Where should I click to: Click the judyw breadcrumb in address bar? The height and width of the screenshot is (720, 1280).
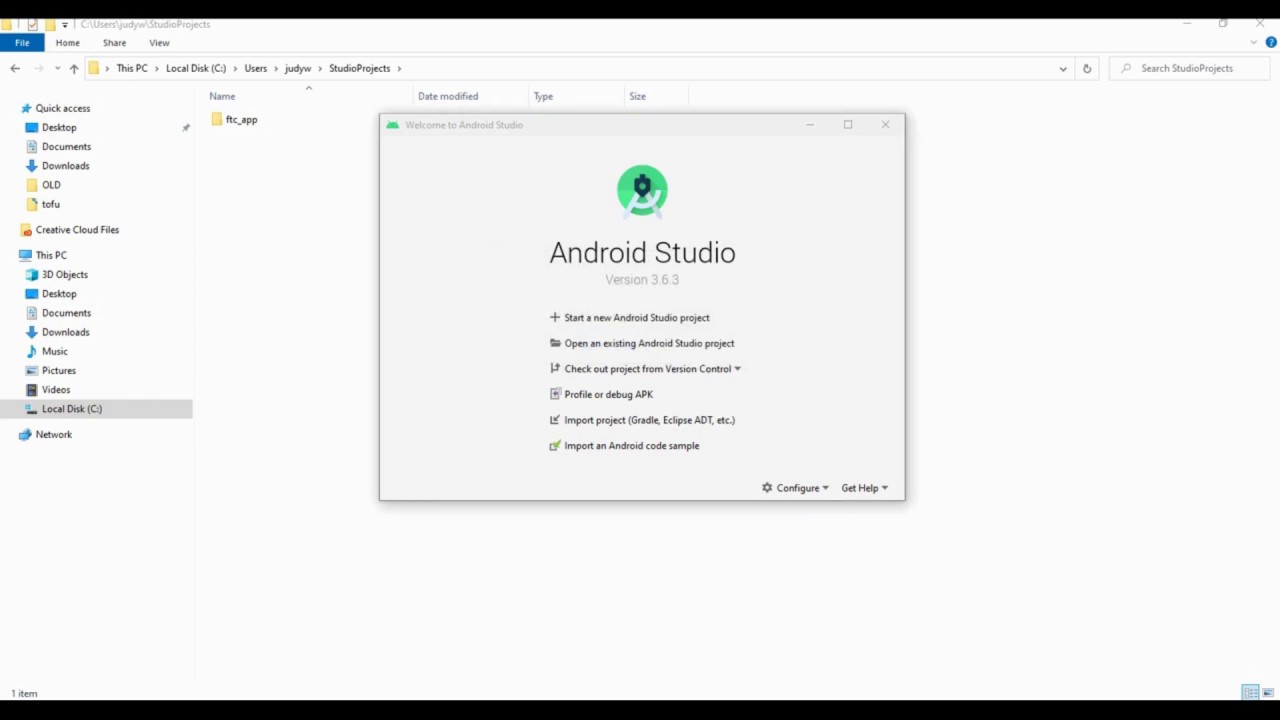click(x=298, y=68)
